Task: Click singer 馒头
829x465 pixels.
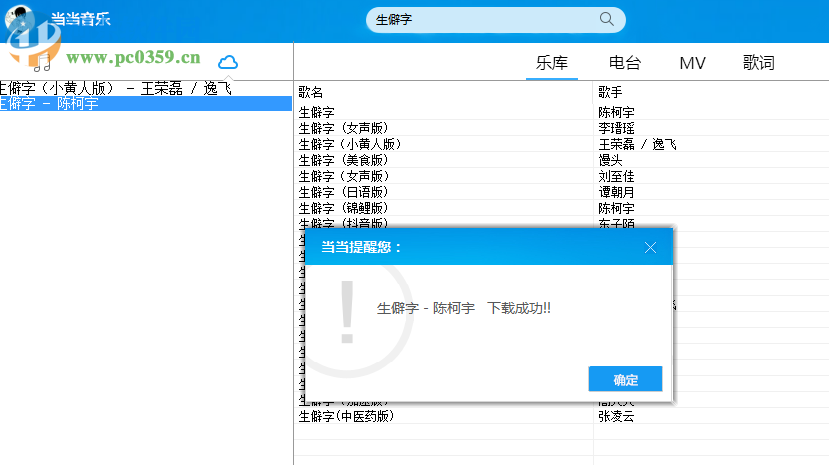Action: [x=610, y=160]
